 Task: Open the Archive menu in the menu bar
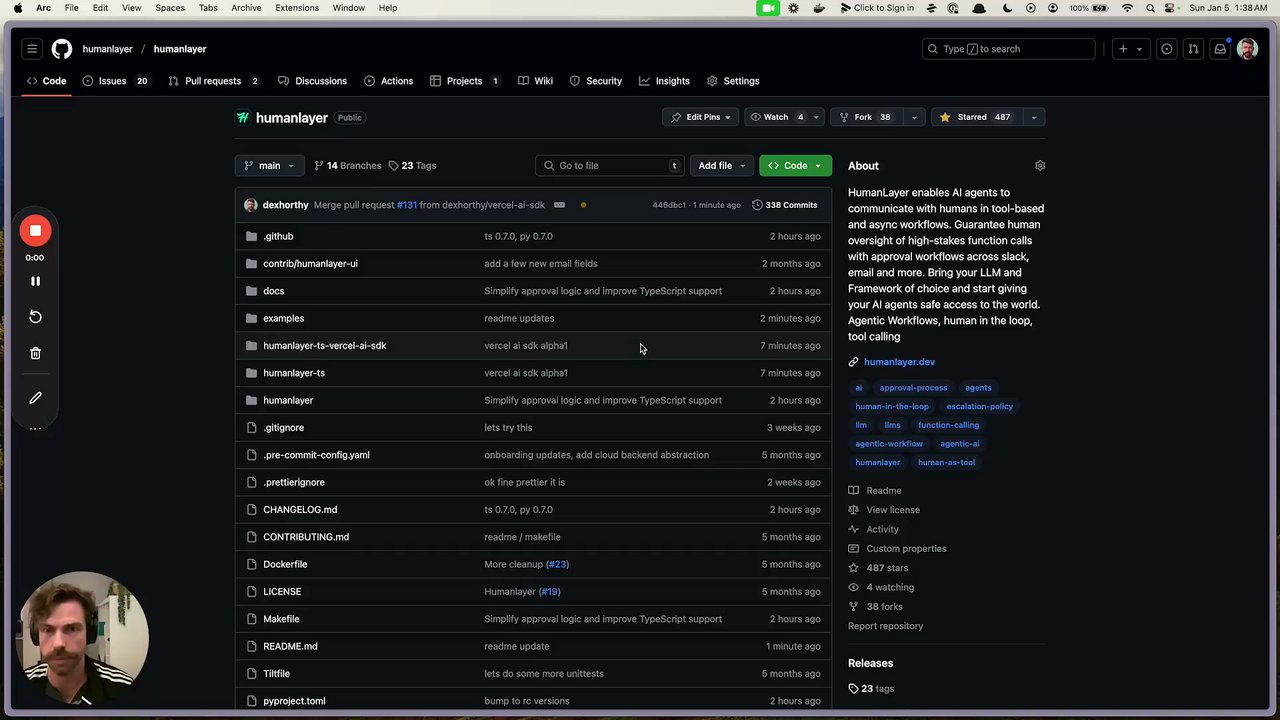click(246, 8)
